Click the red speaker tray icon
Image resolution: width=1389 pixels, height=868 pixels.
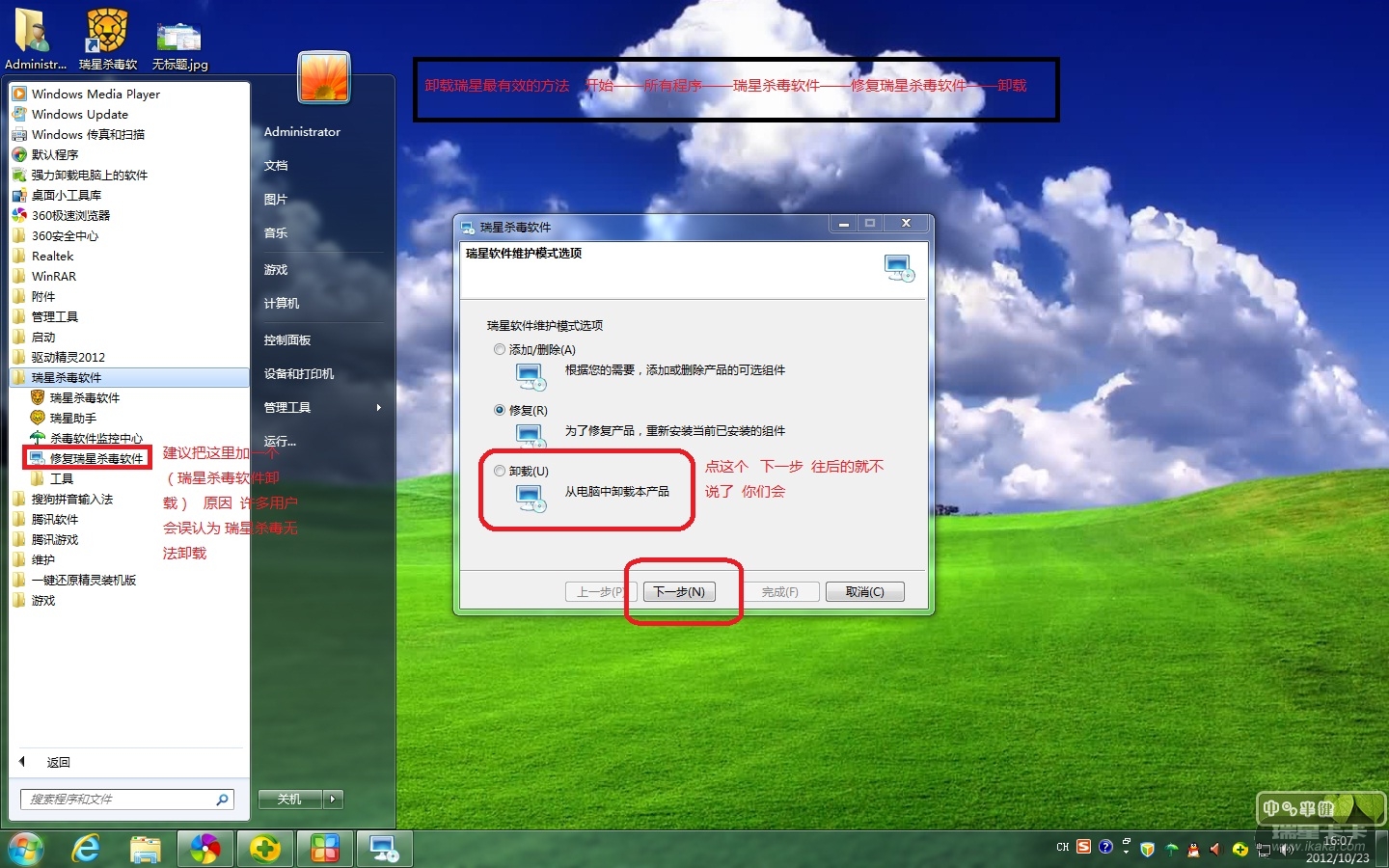[1215, 849]
